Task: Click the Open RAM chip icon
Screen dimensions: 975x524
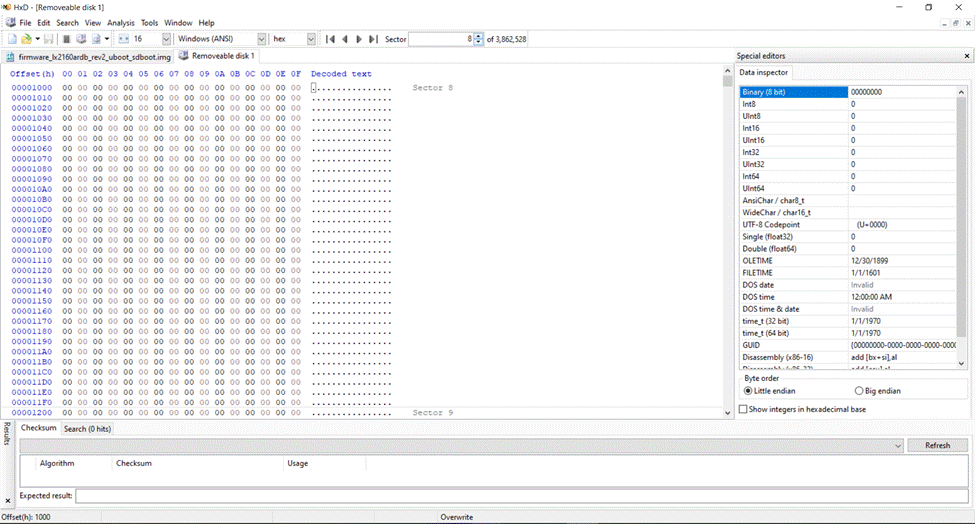Action: point(67,39)
